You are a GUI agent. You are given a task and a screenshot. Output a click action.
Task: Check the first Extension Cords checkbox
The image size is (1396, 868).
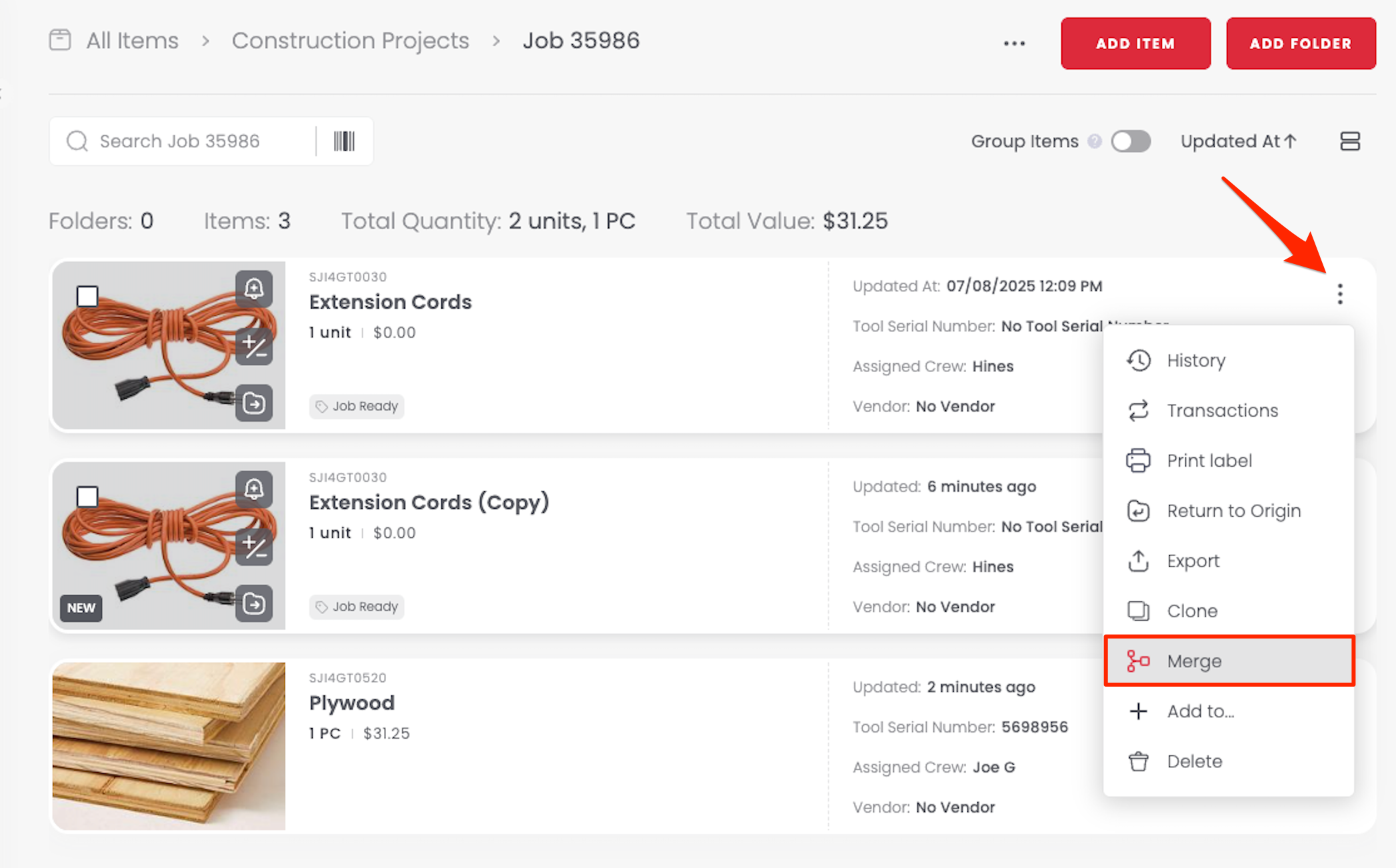[x=87, y=296]
